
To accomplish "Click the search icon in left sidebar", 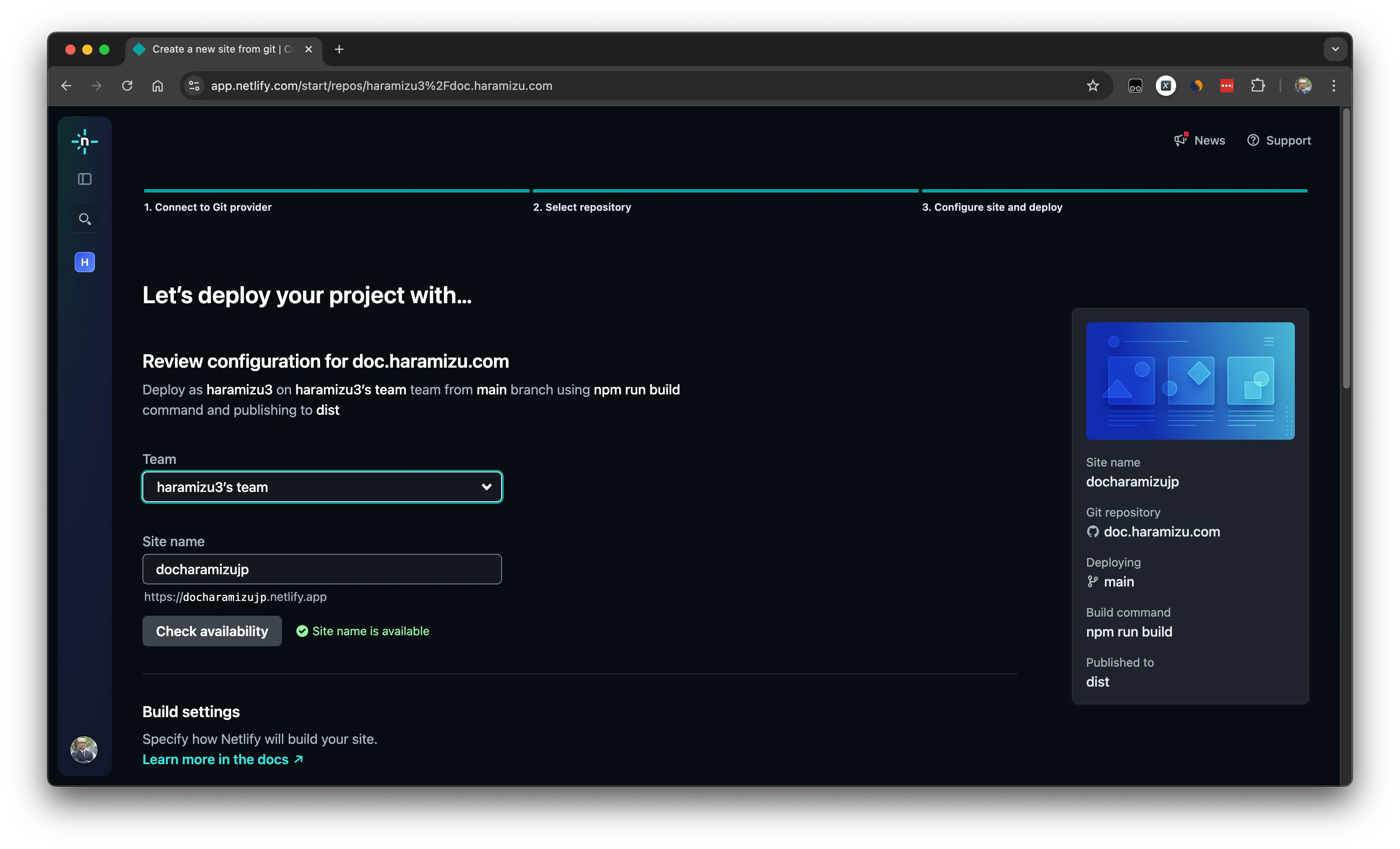I will tap(85, 219).
